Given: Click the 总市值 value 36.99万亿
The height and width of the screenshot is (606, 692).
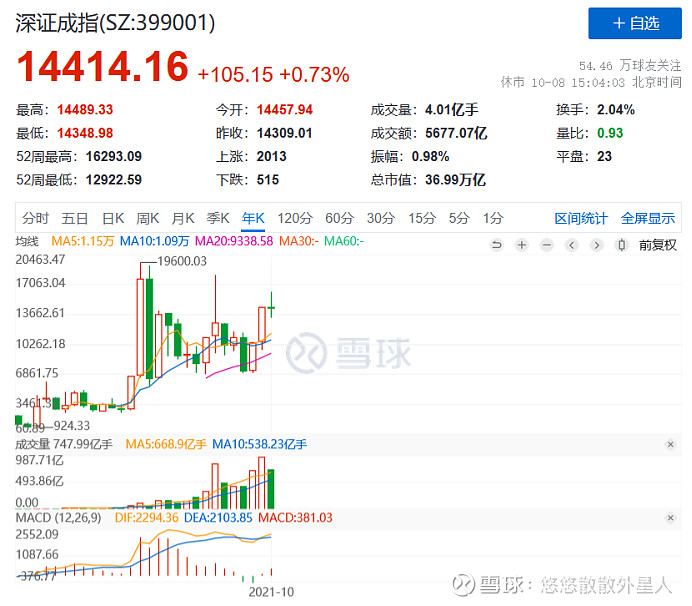Looking at the screenshot, I should 455,180.
